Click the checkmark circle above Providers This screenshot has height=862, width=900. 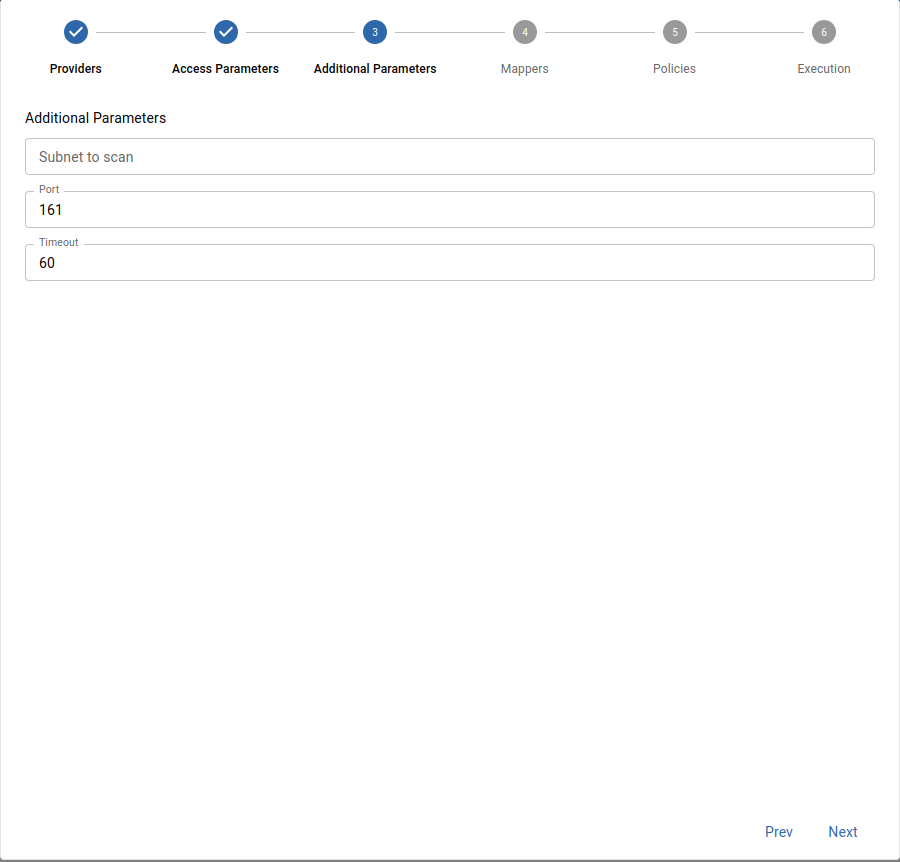(x=76, y=32)
